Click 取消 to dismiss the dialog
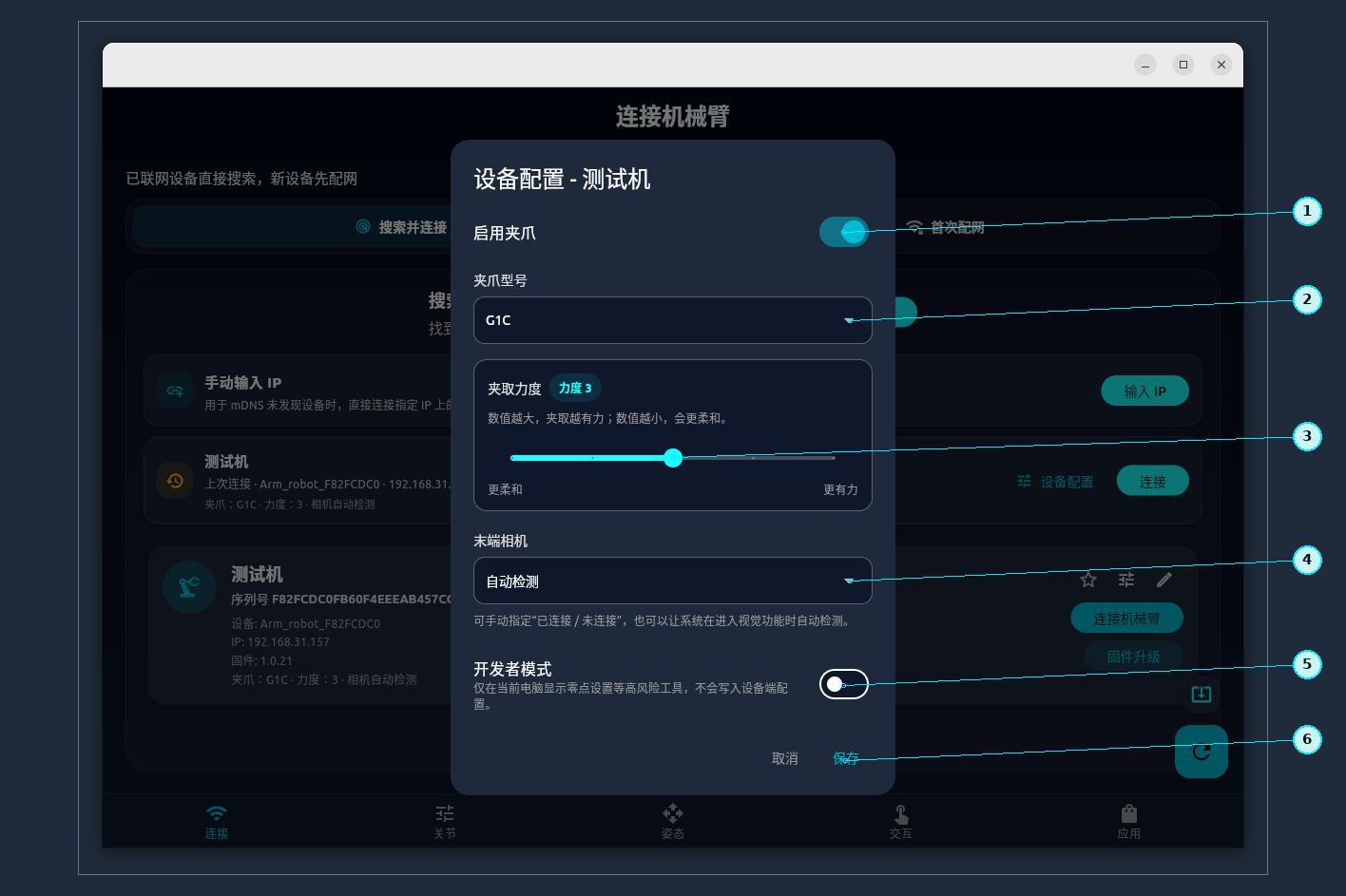Viewport: 1346px width, 896px height. (x=785, y=758)
